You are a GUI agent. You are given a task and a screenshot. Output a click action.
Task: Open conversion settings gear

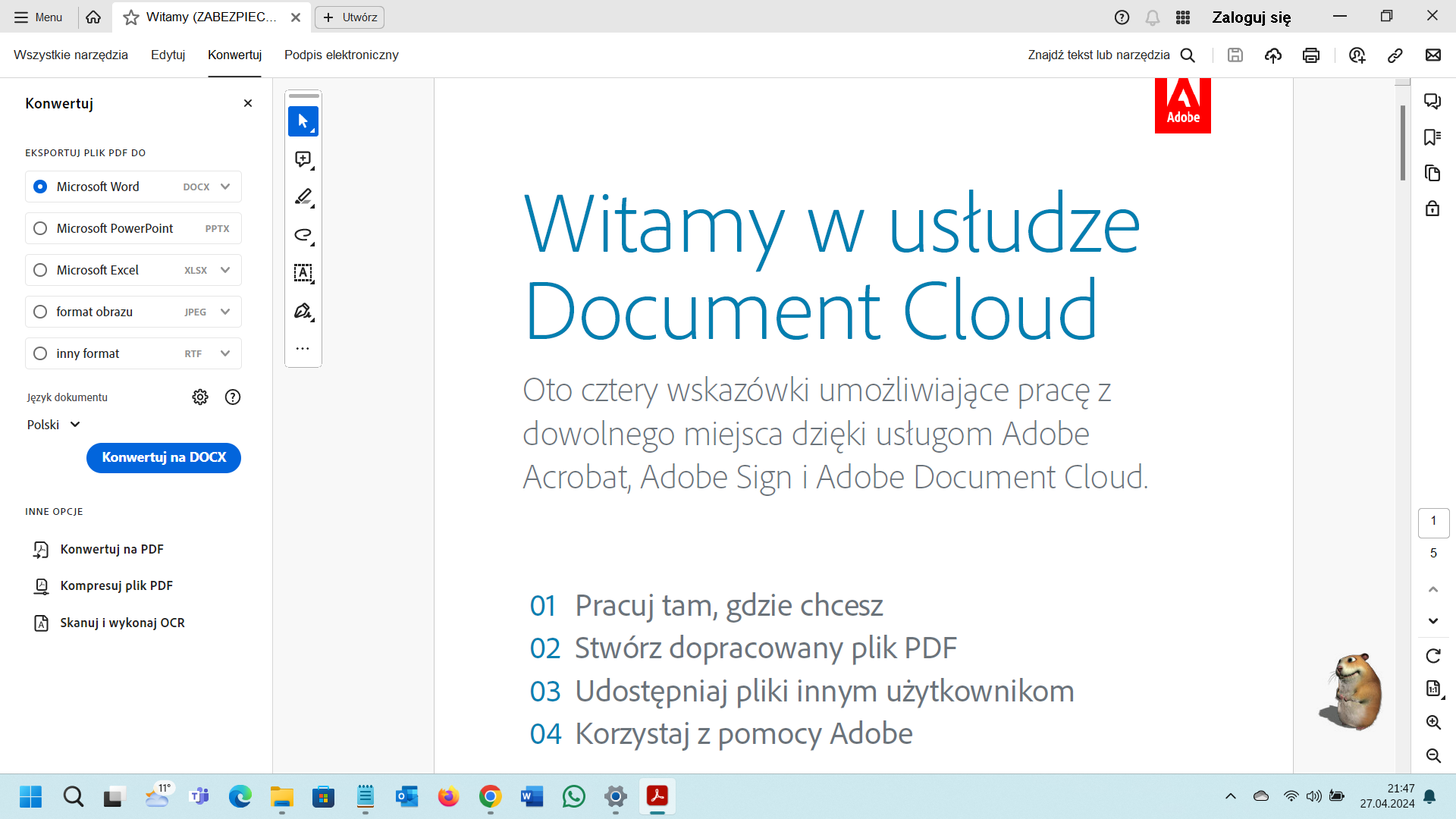tap(200, 397)
